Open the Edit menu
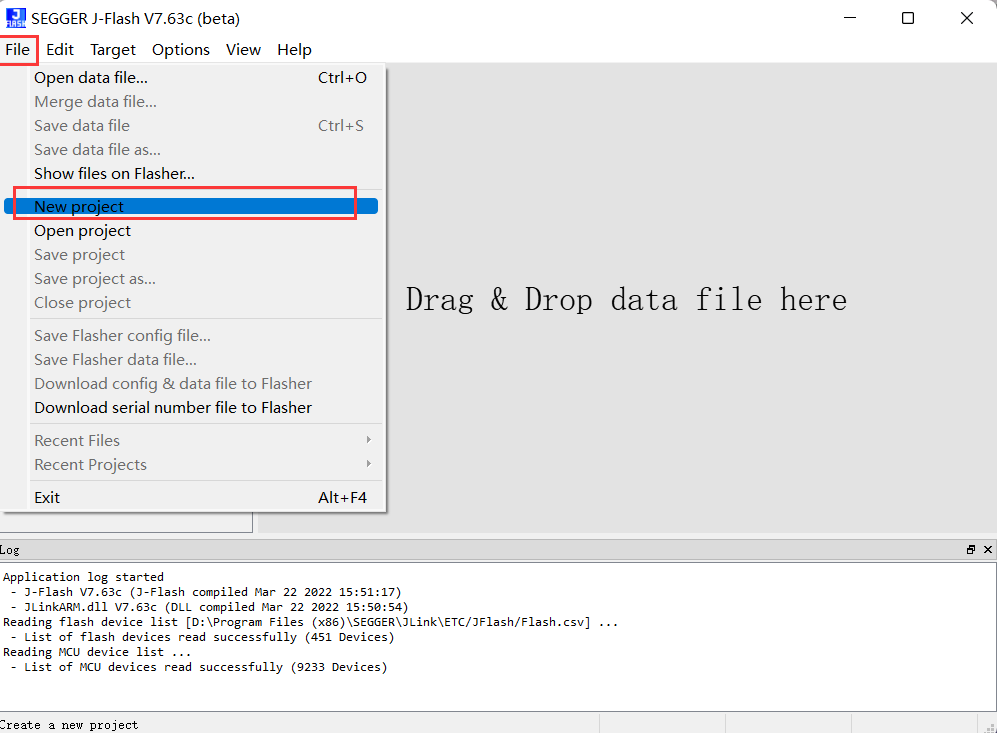The height and width of the screenshot is (733, 997). coord(60,49)
